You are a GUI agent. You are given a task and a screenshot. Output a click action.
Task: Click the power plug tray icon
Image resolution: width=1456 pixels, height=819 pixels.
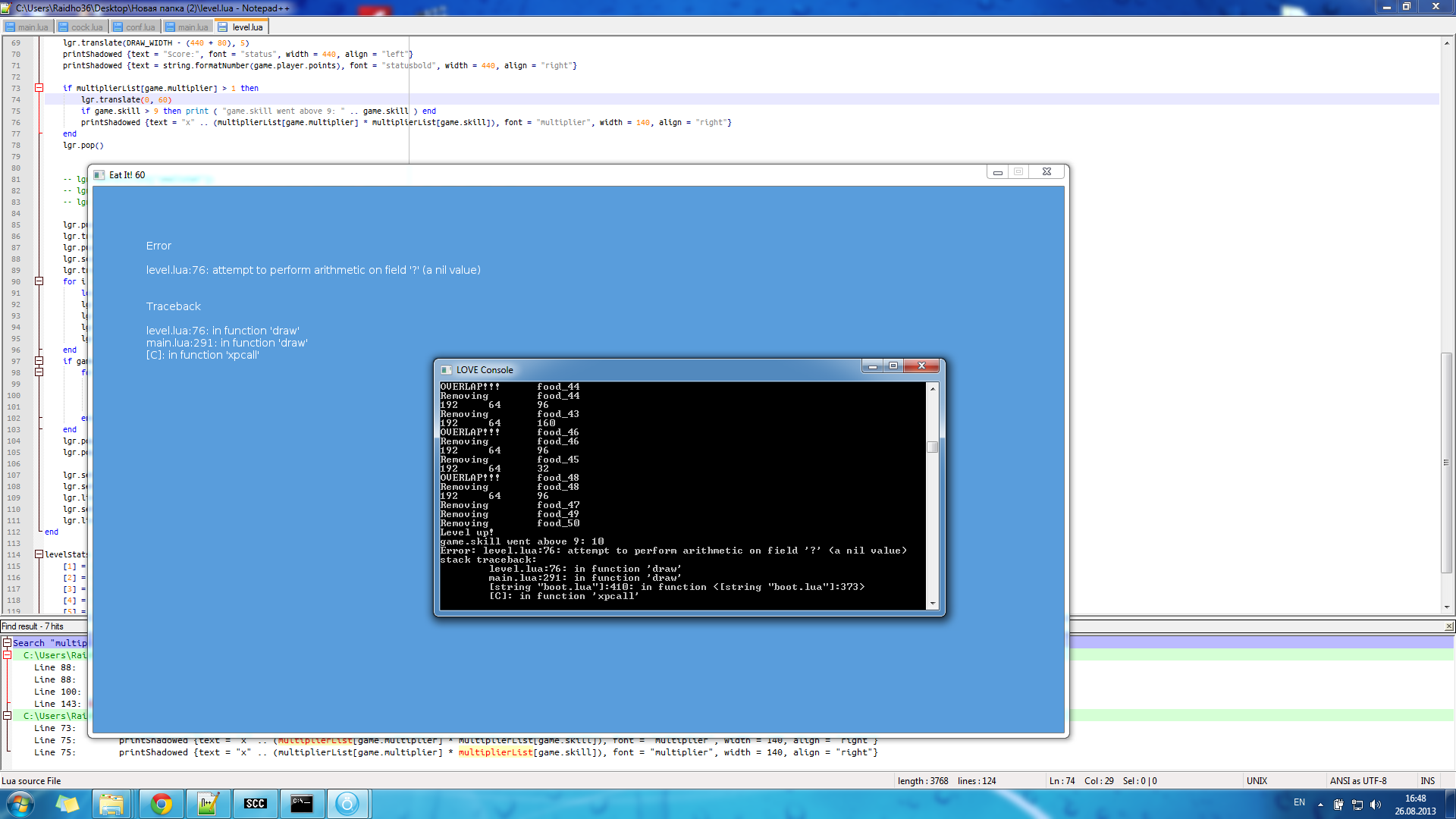(x=1338, y=805)
